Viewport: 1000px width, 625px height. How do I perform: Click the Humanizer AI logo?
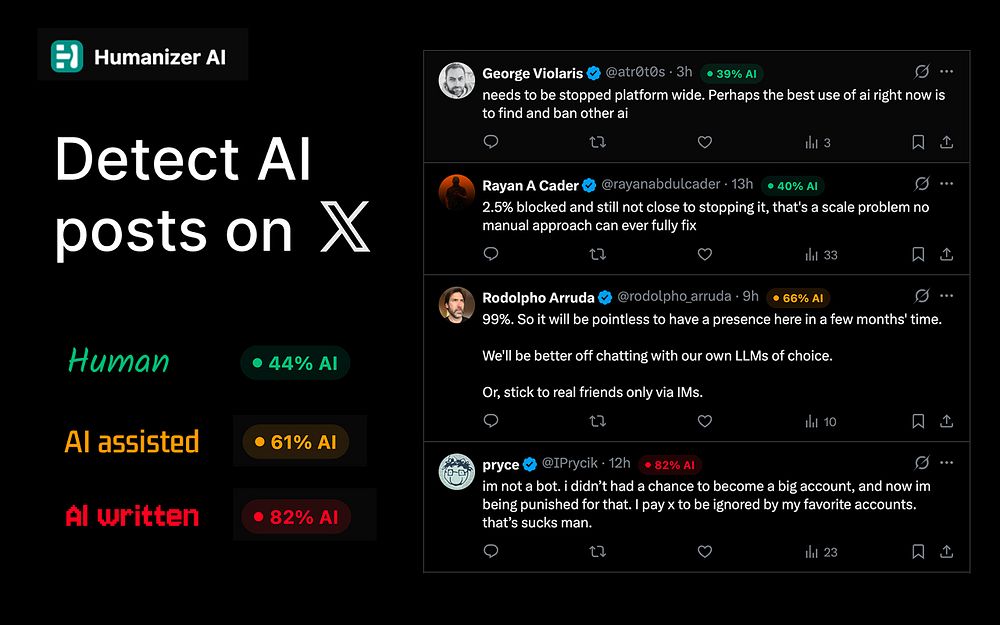(67, 56)
